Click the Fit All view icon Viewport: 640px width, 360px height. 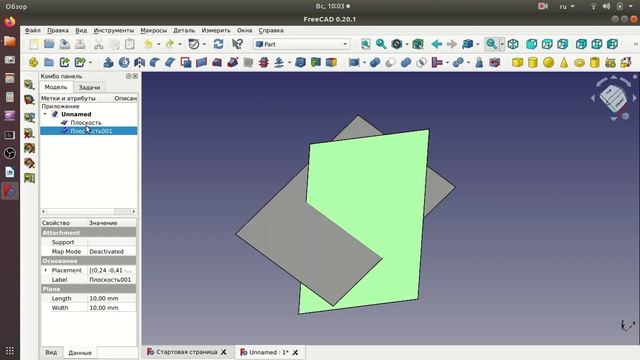[x=366, y=44]
